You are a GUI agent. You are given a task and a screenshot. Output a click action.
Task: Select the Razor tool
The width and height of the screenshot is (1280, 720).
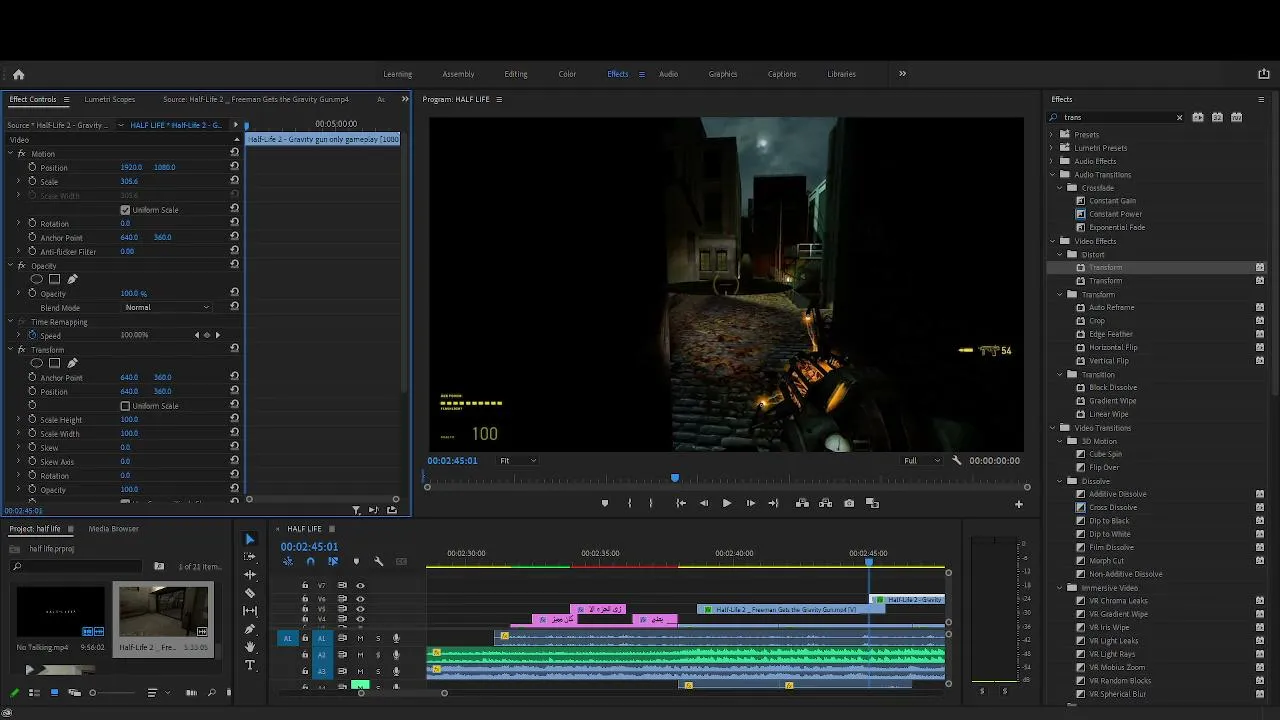click(250, 593)
